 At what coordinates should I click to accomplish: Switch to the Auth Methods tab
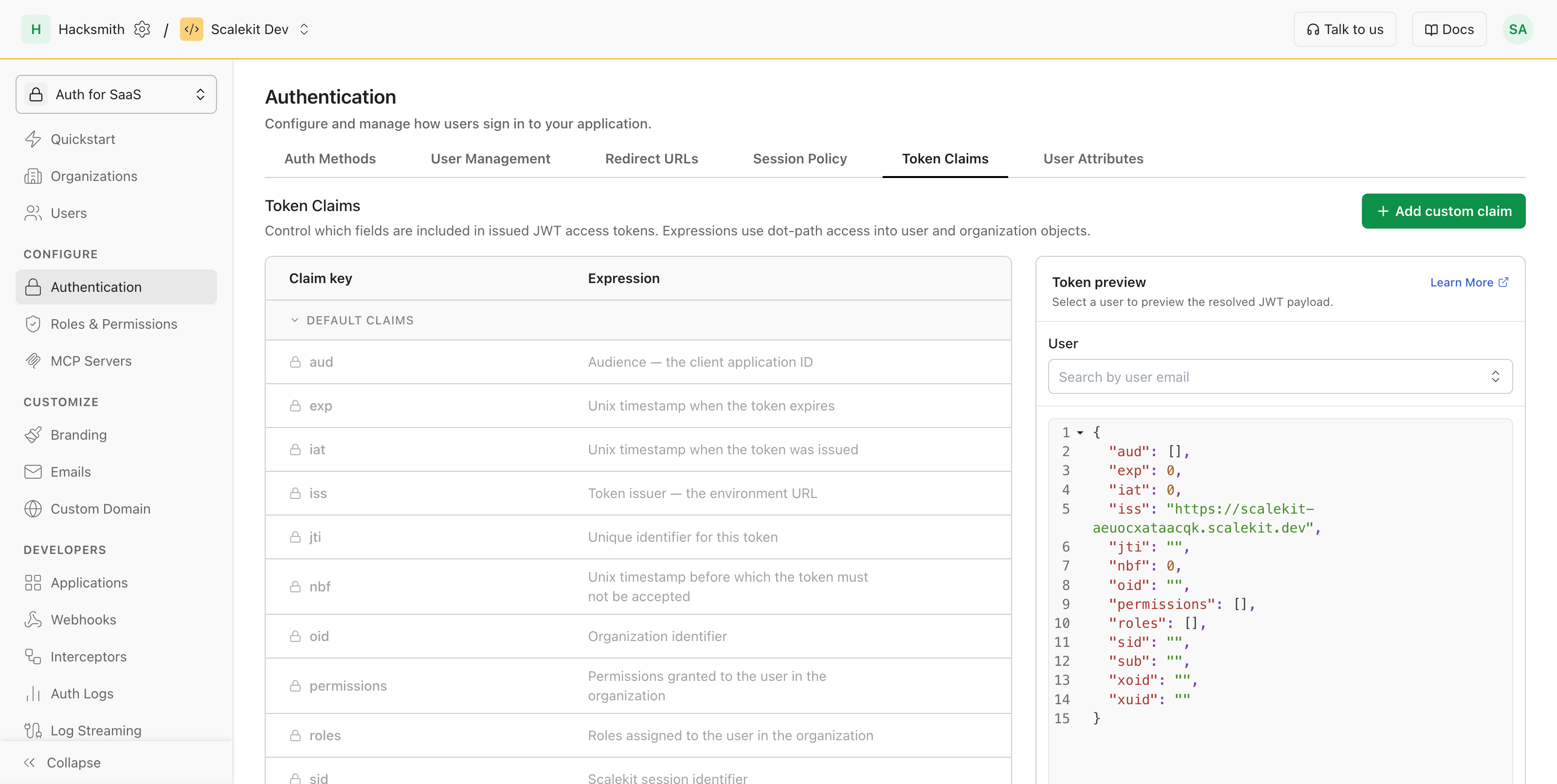[330, 158]
